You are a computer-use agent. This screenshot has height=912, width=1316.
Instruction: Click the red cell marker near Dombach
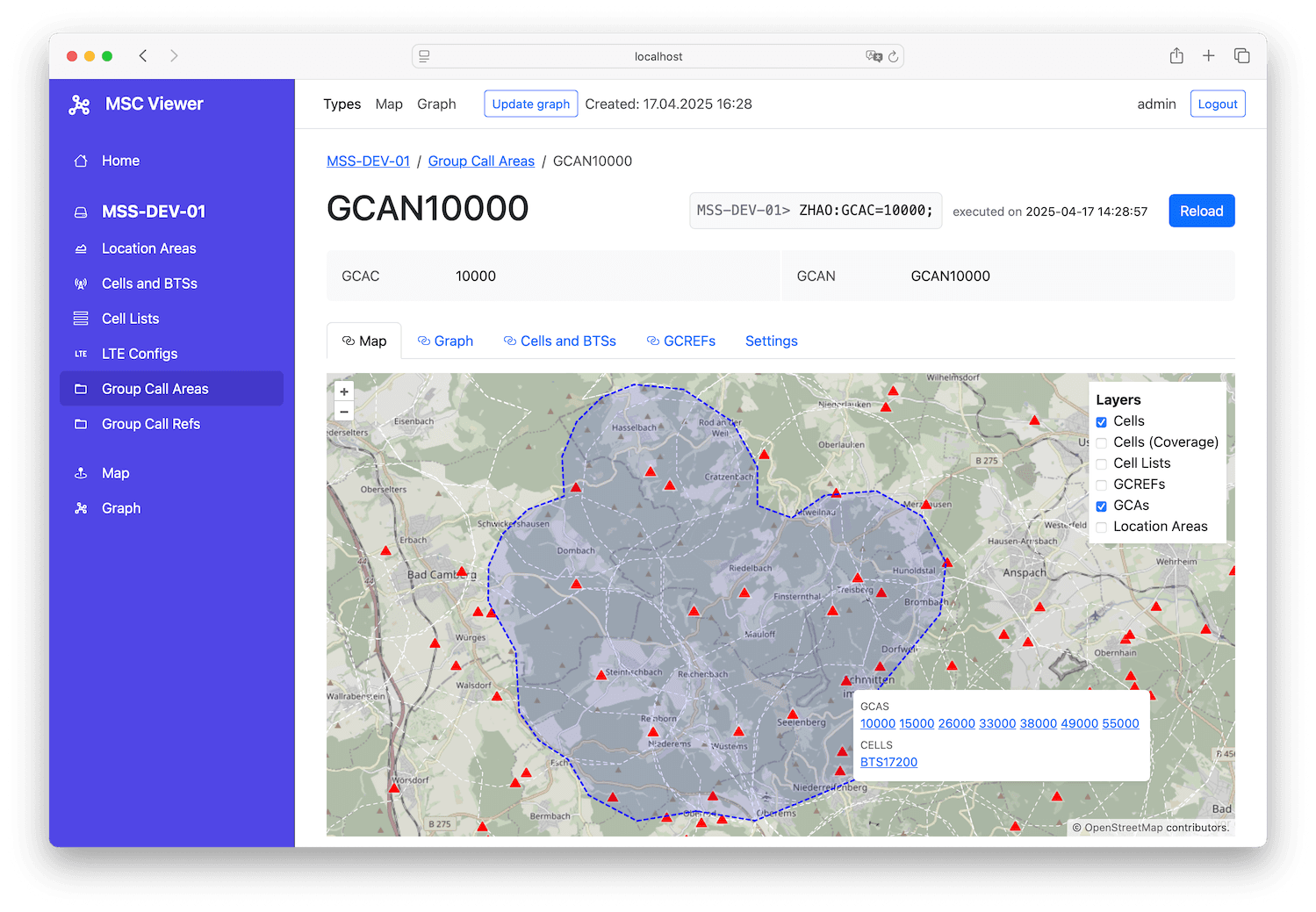(576, 583)
